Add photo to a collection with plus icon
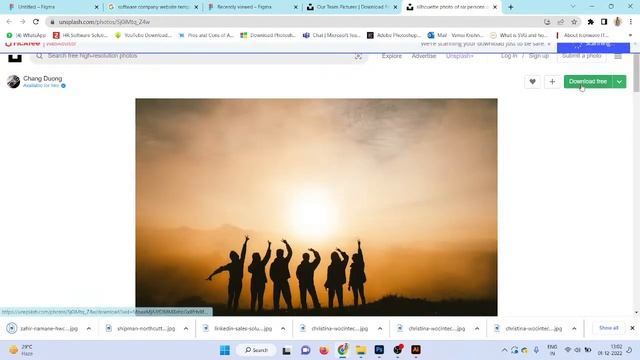Viewport: 640px width, 360px height. click(552, 82)
